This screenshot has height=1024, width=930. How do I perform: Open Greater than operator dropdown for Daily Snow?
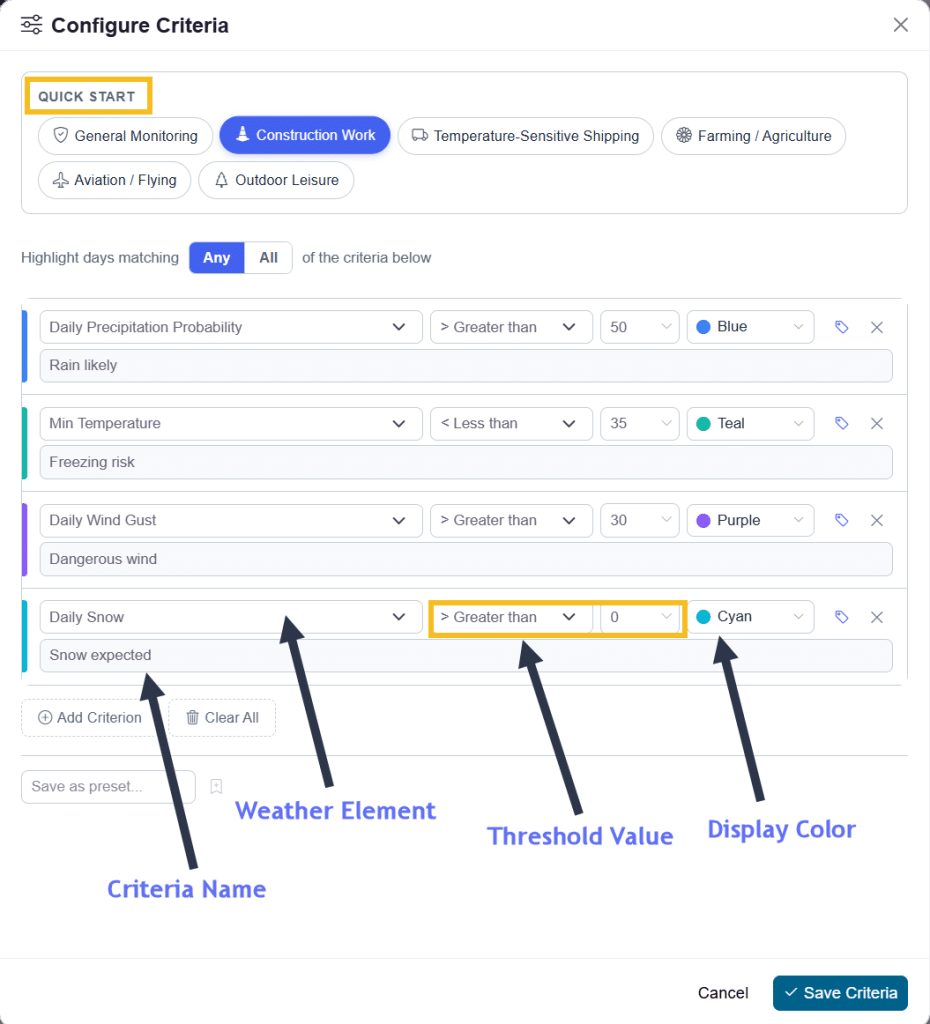point(508,617)
